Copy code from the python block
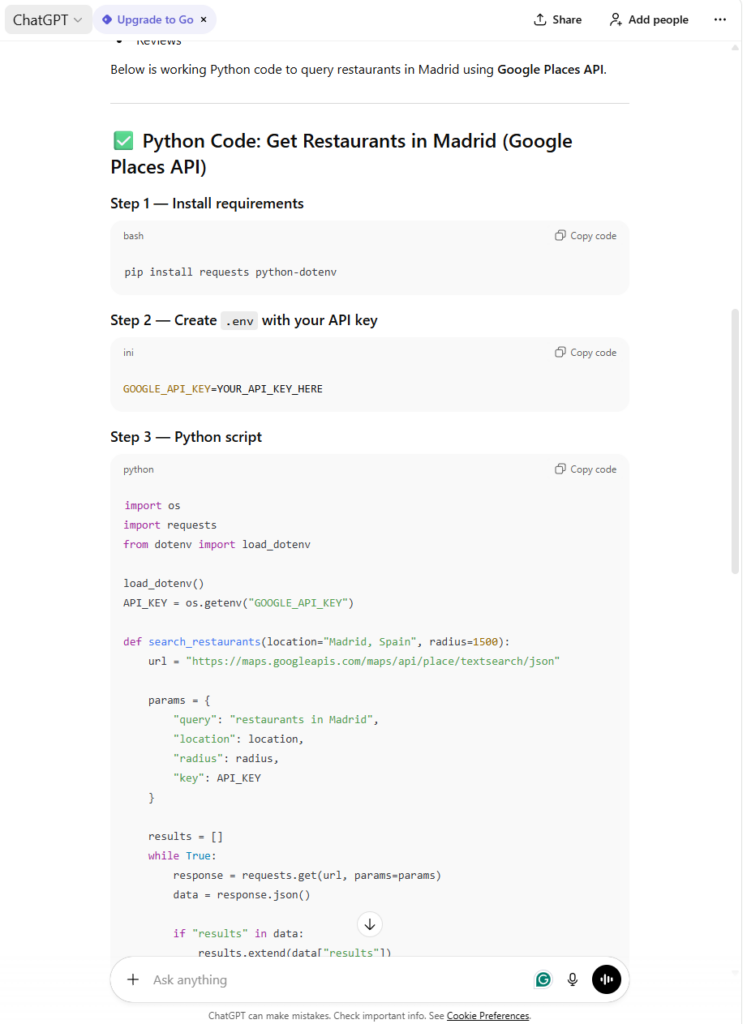747x1024 pixels. coord(586,469)
